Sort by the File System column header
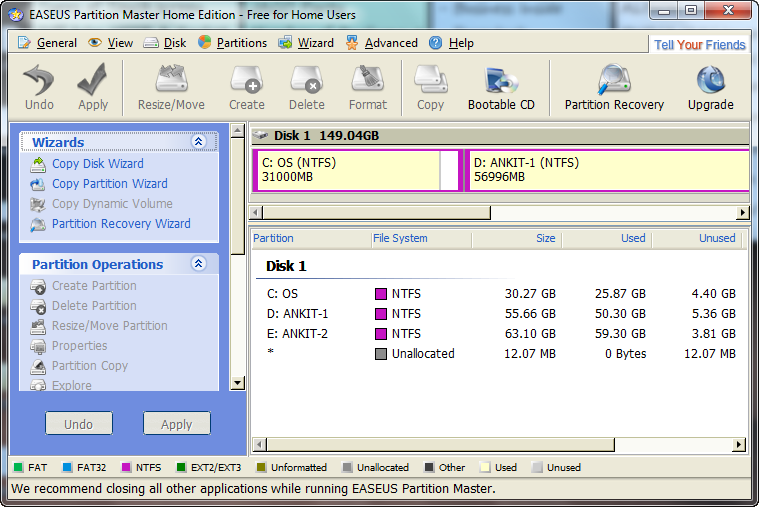 [x=421, y=238]
